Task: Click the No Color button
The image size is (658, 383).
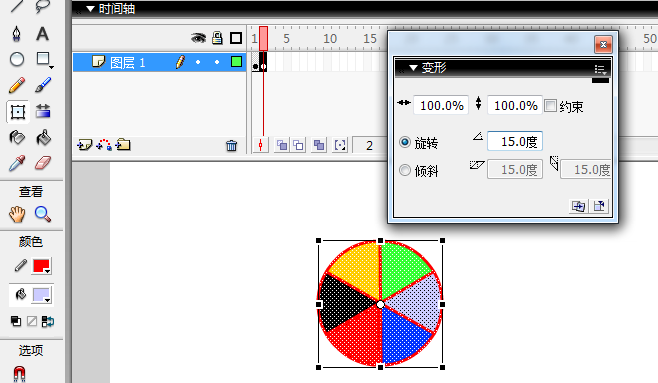Action: pyautogui.click(x=32, y=321)
